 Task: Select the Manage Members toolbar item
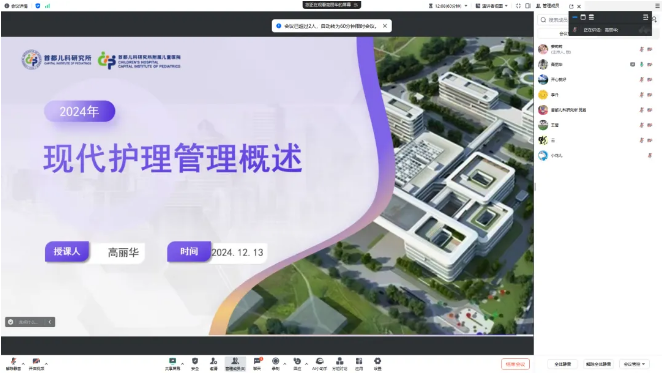coord(235,363)
